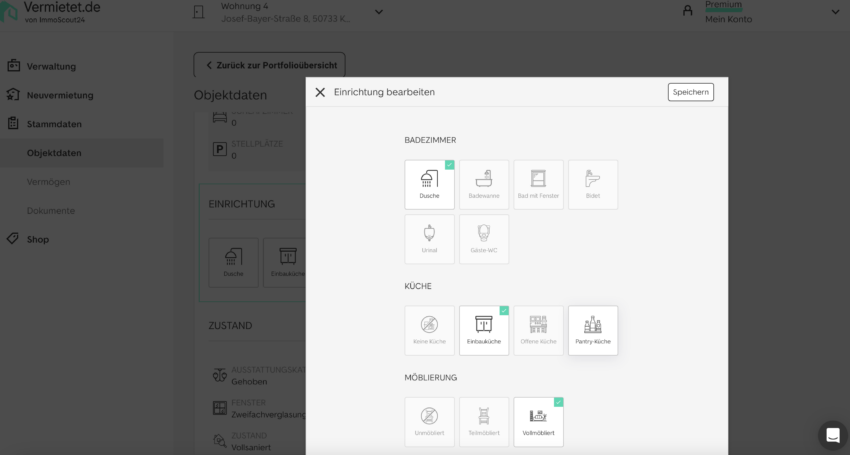
Task: Enable Bad mit Fenster option
Action: (x=538, y=184)
